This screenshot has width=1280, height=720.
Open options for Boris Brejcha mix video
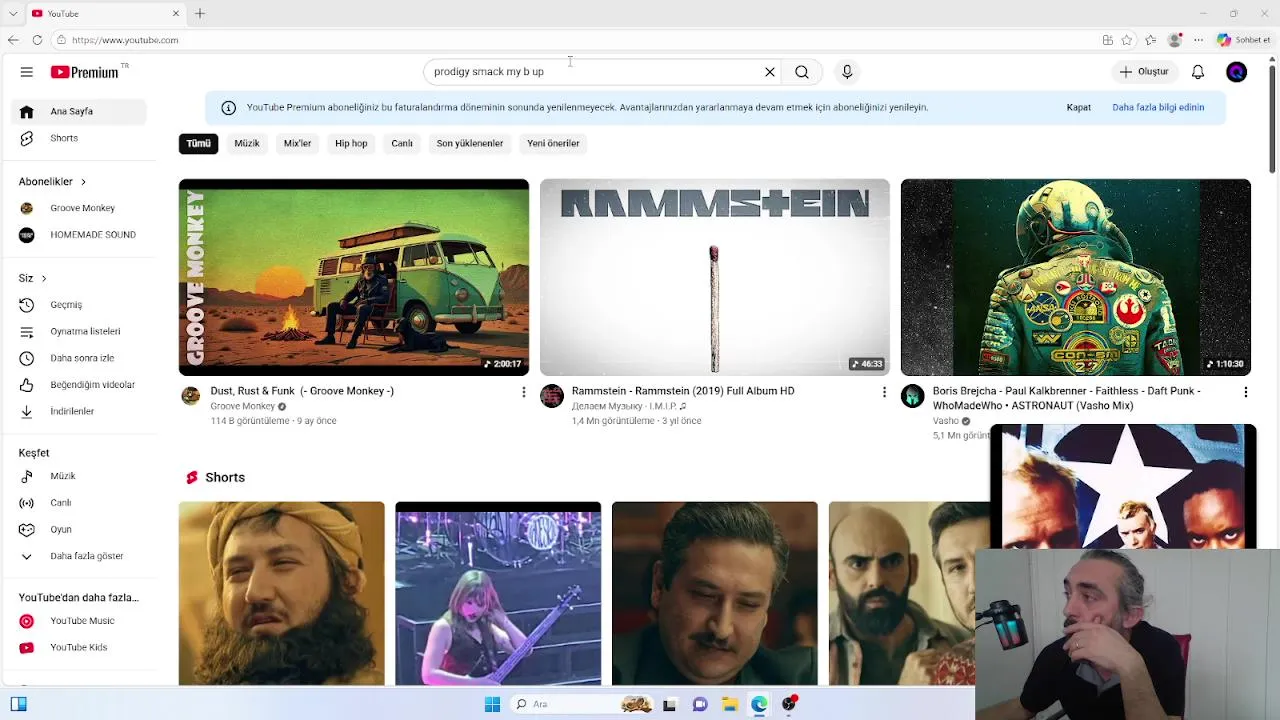pos(1245,392)
